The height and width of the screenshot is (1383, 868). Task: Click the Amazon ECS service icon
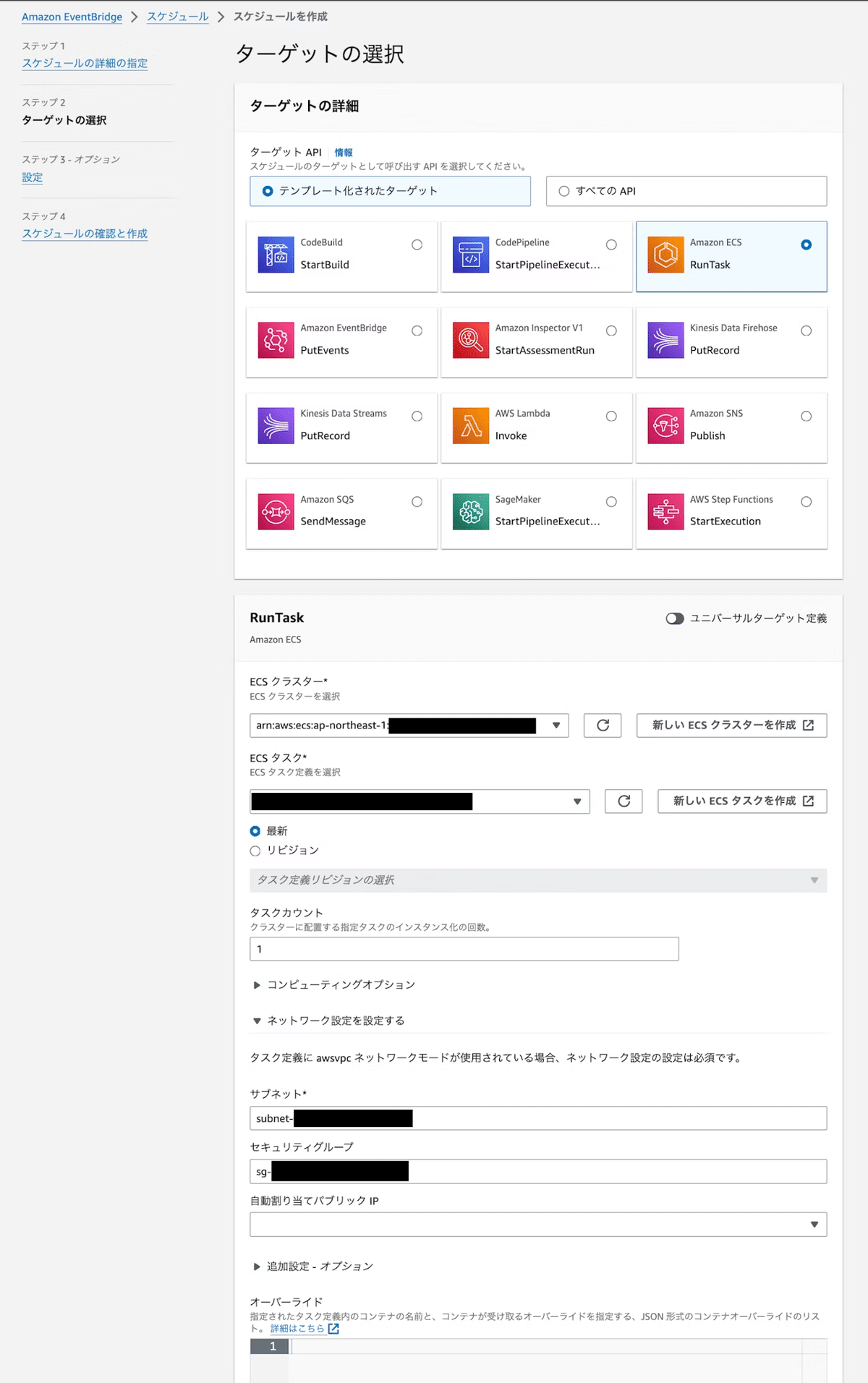(x=665, y=255)
